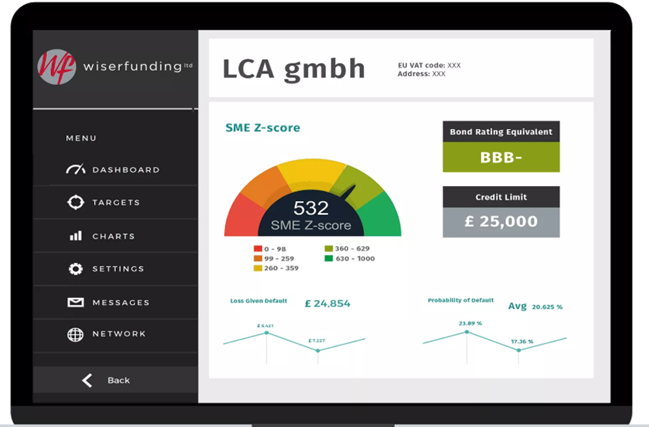Click the Targets crosshair icon
This screenshot has width=649, height=427.
(x=75, y=203)
